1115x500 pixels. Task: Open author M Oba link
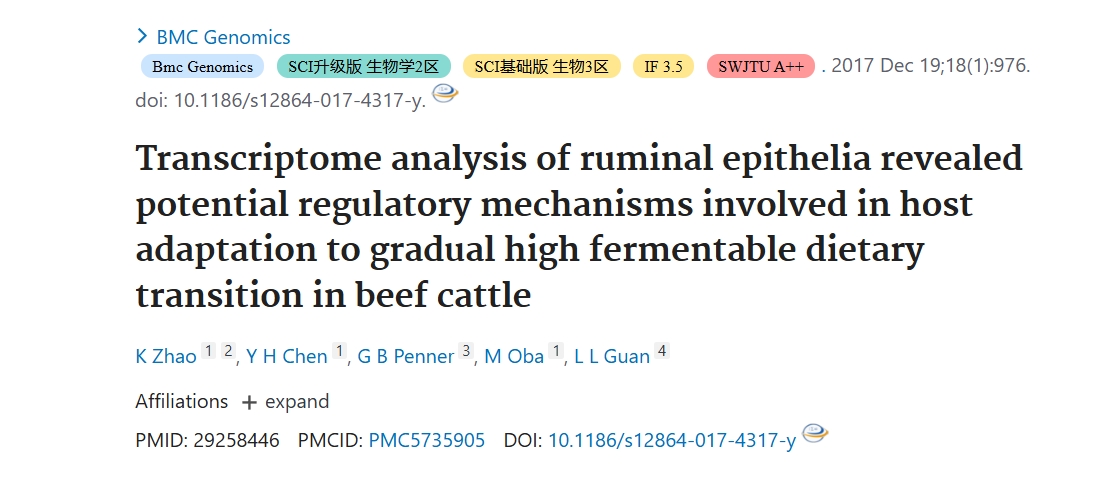[x=514, y=356]
